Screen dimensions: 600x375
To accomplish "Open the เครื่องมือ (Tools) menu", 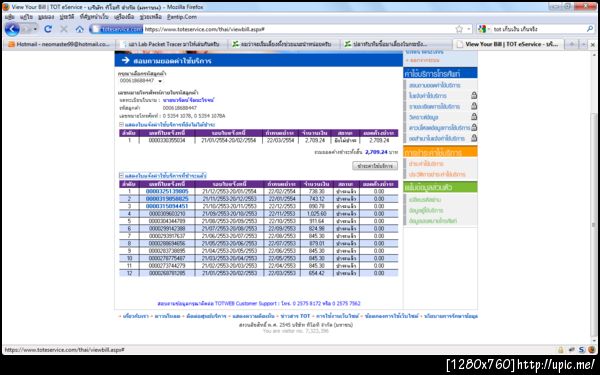I will (124, 17).
